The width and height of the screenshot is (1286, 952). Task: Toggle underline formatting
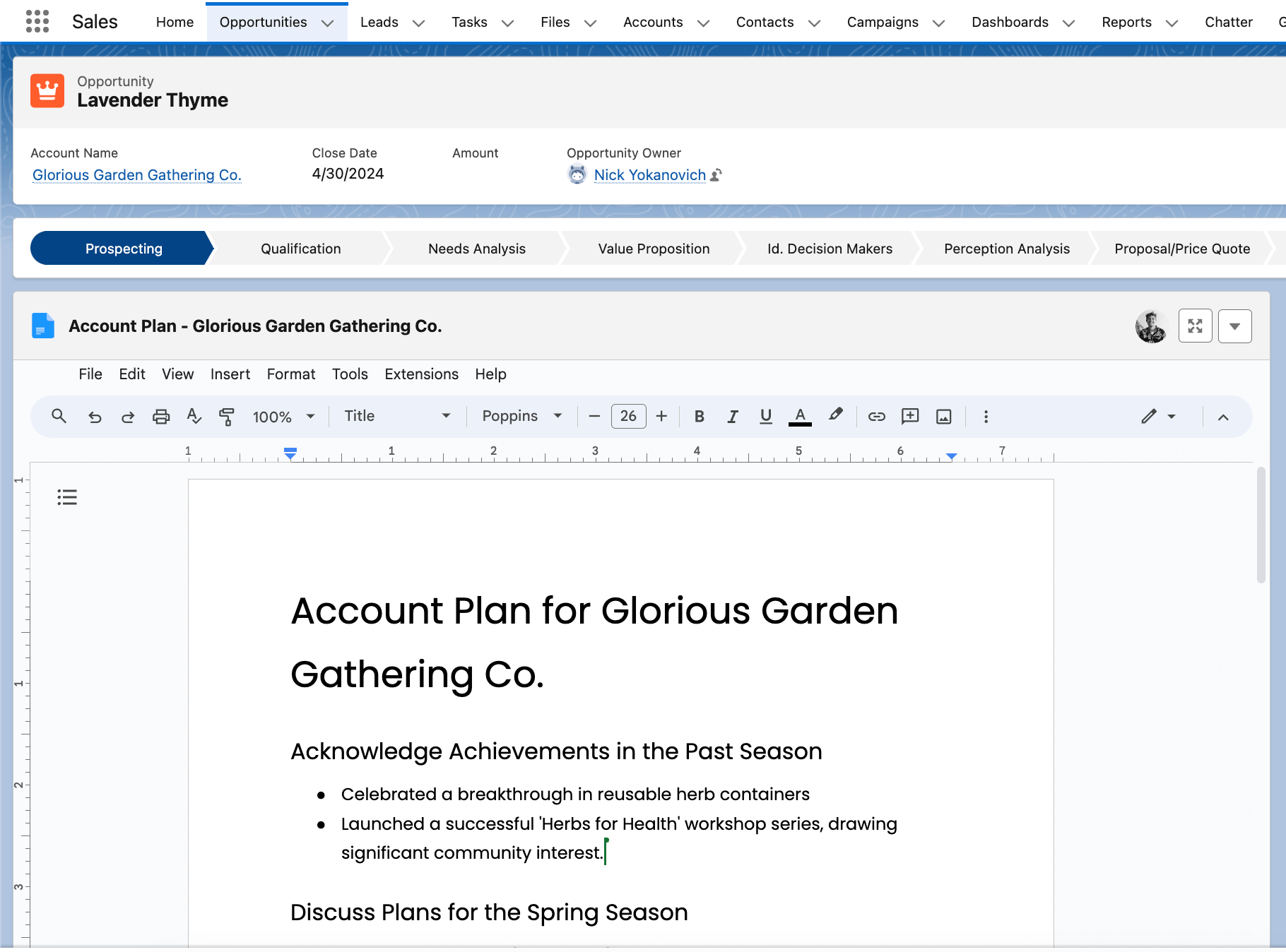tap(765, 417)
